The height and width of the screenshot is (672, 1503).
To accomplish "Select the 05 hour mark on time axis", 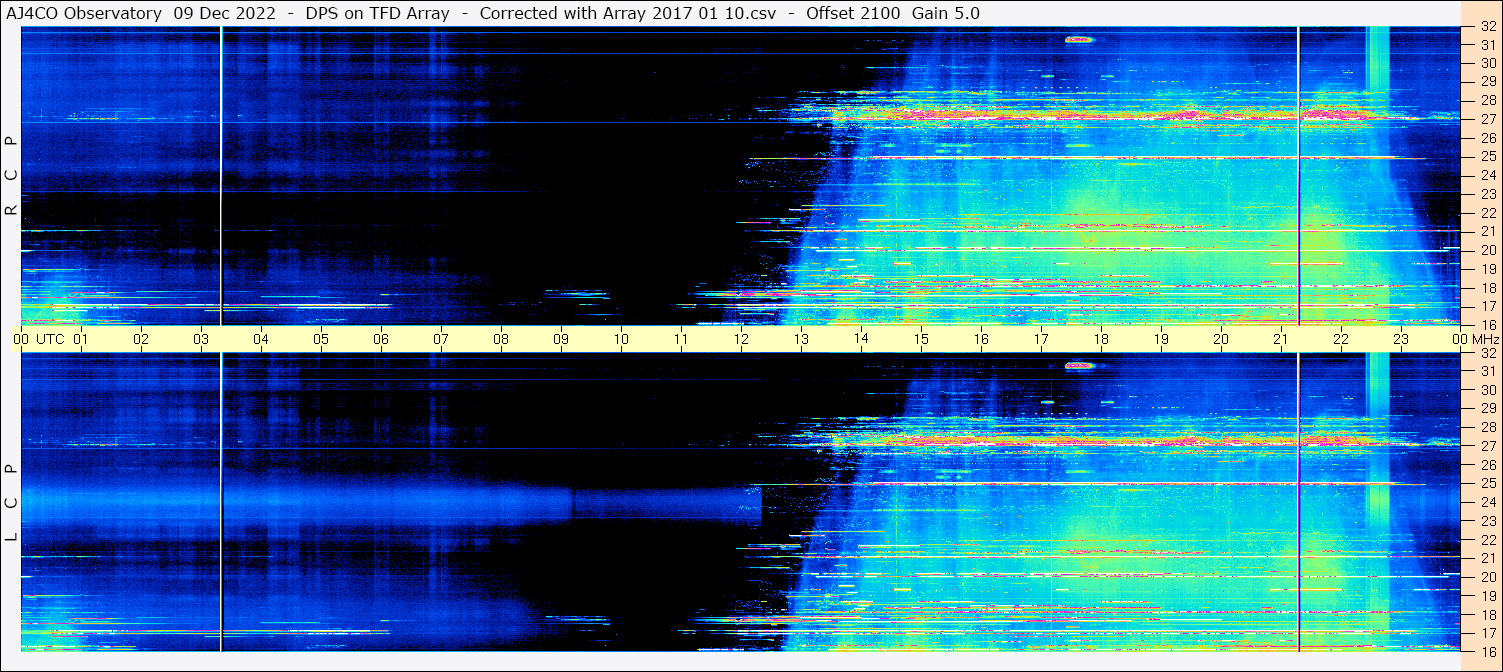I will (x=321, y=339).
